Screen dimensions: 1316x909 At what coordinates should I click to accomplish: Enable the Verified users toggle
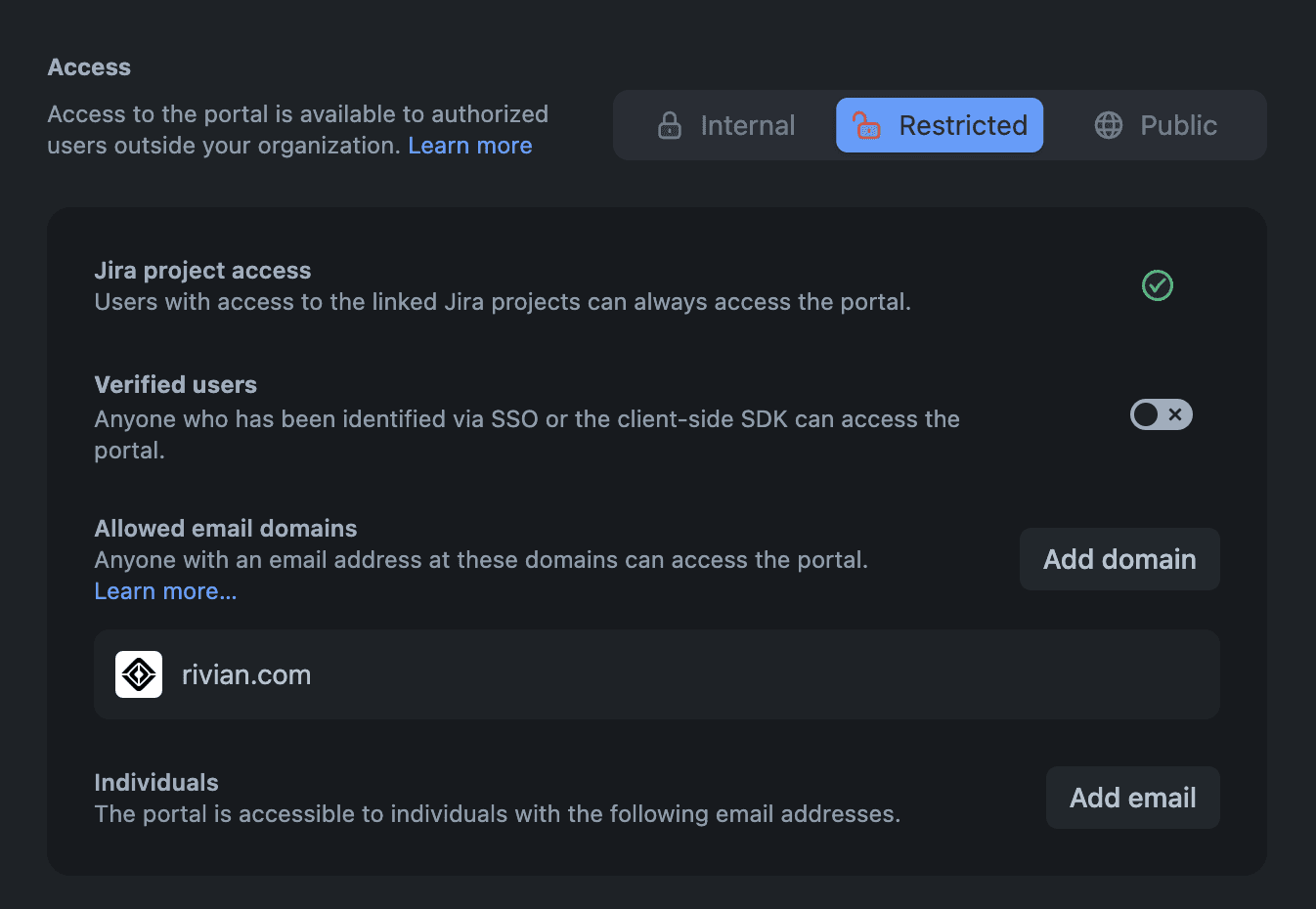pos(1161,414)
